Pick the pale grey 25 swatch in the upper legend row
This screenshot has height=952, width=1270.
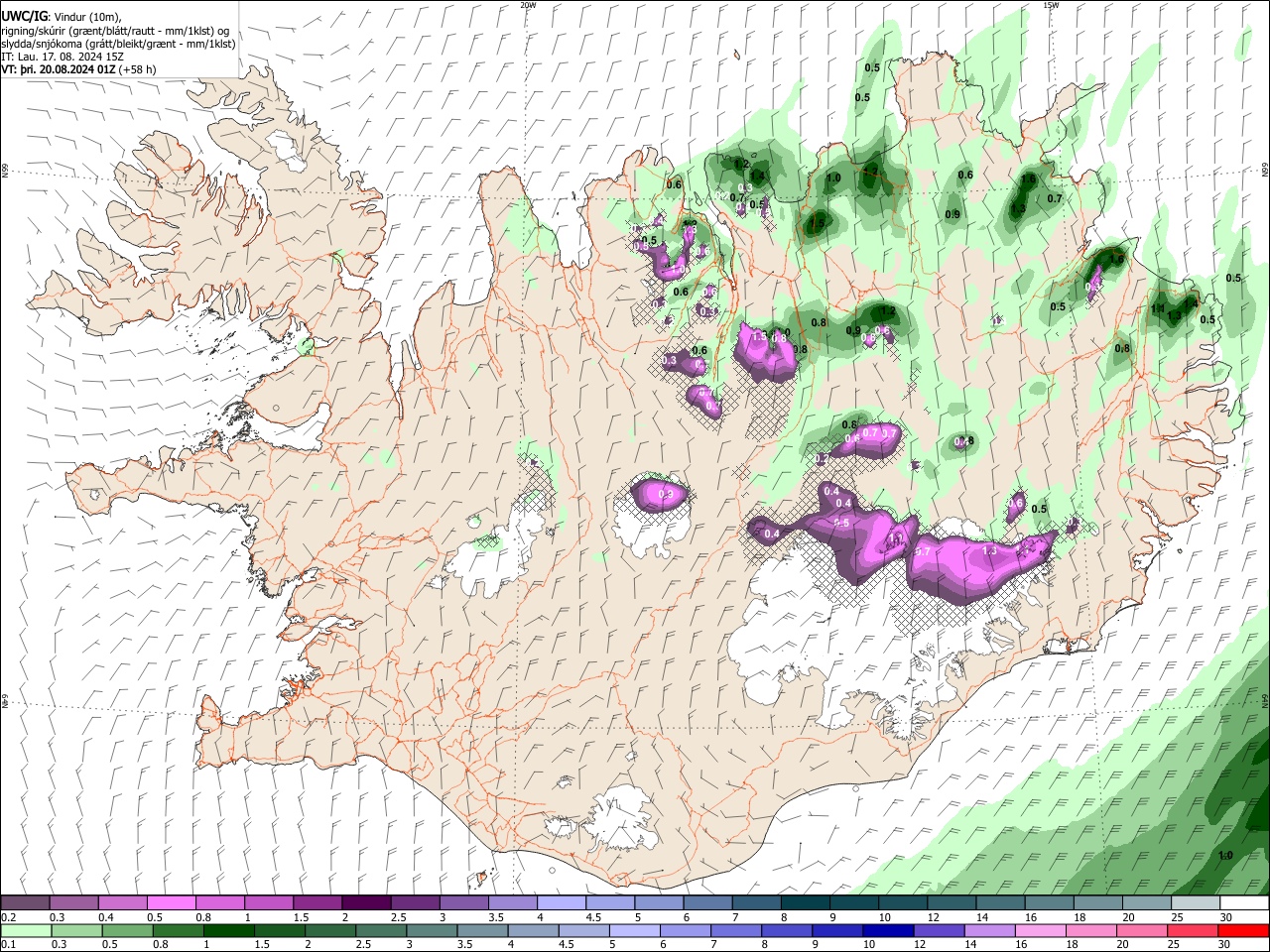pos(1196,902)
